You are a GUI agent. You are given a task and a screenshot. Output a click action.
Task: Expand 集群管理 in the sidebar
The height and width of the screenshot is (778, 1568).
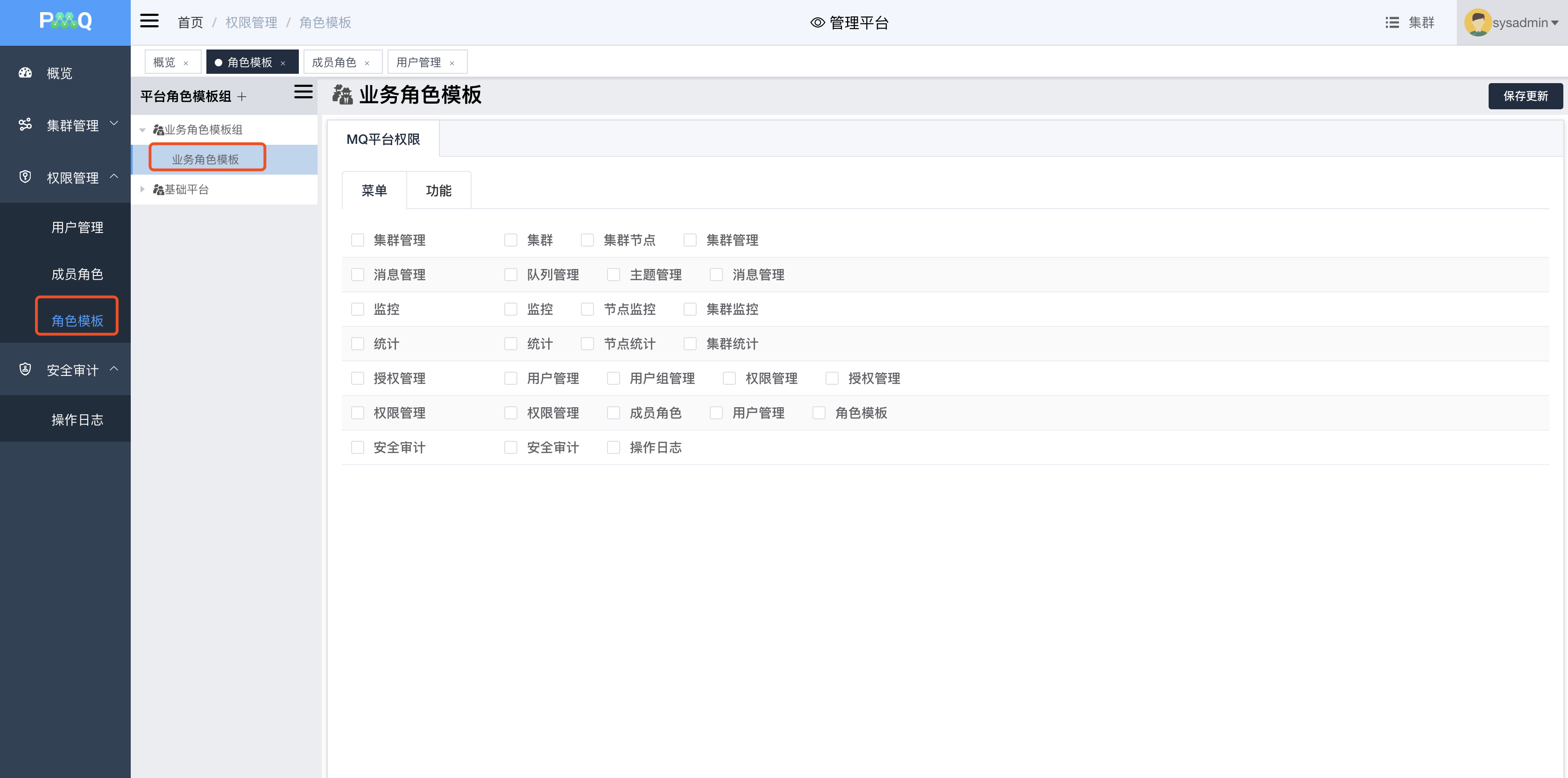[72, 126]
